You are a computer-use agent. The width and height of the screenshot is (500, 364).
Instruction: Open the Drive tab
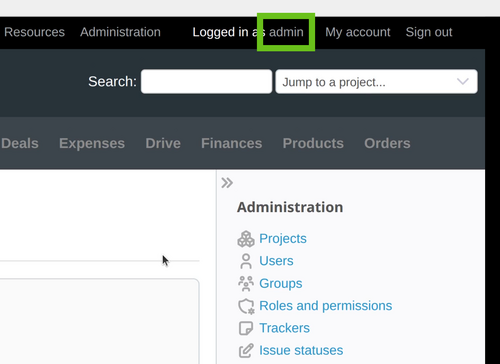[x=163, y=143]
